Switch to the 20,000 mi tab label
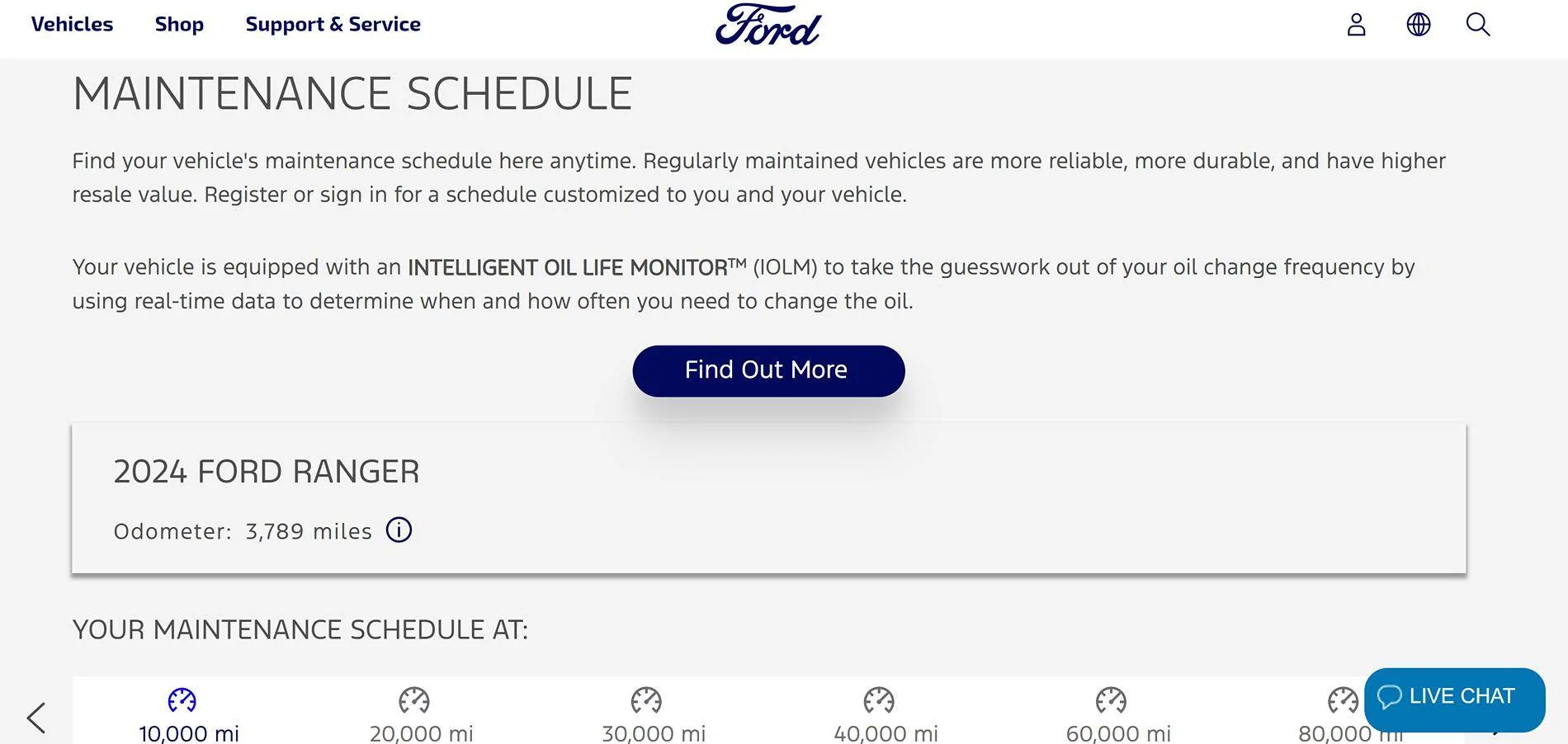Image resolution: width=1568 pixels, height=744 pixels. click(x=421, y=733)
